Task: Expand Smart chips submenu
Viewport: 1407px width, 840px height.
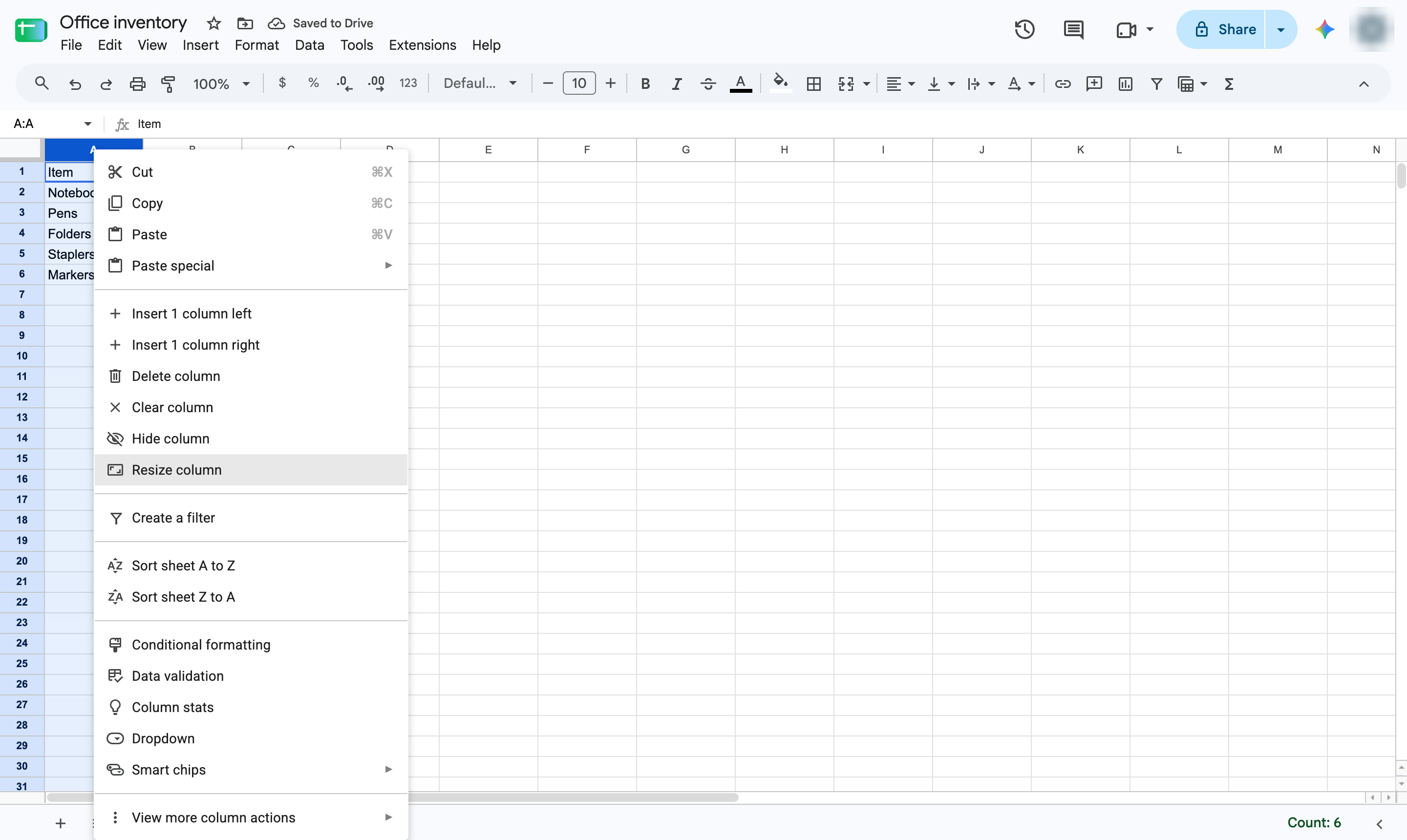Action: tap(251, 769)
